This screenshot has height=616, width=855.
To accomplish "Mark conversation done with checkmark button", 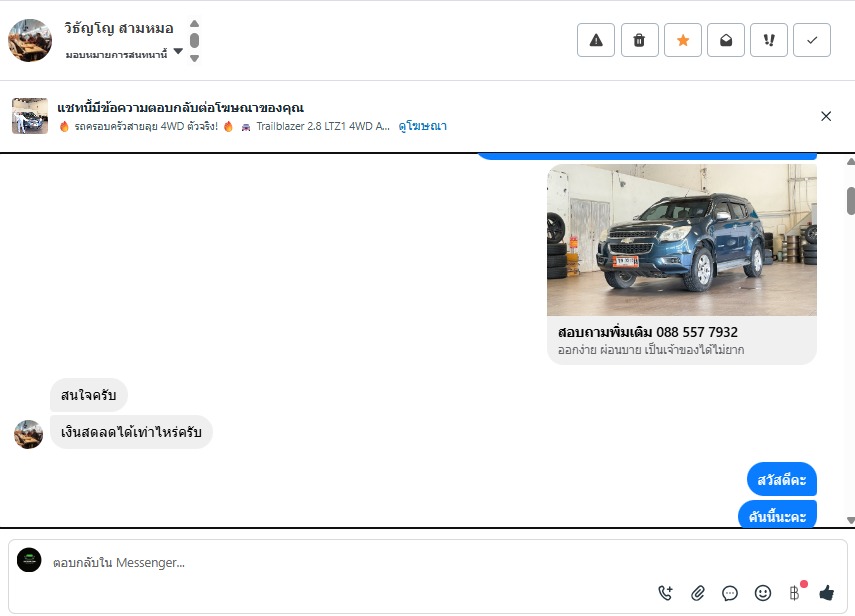I will click(812, 40).
